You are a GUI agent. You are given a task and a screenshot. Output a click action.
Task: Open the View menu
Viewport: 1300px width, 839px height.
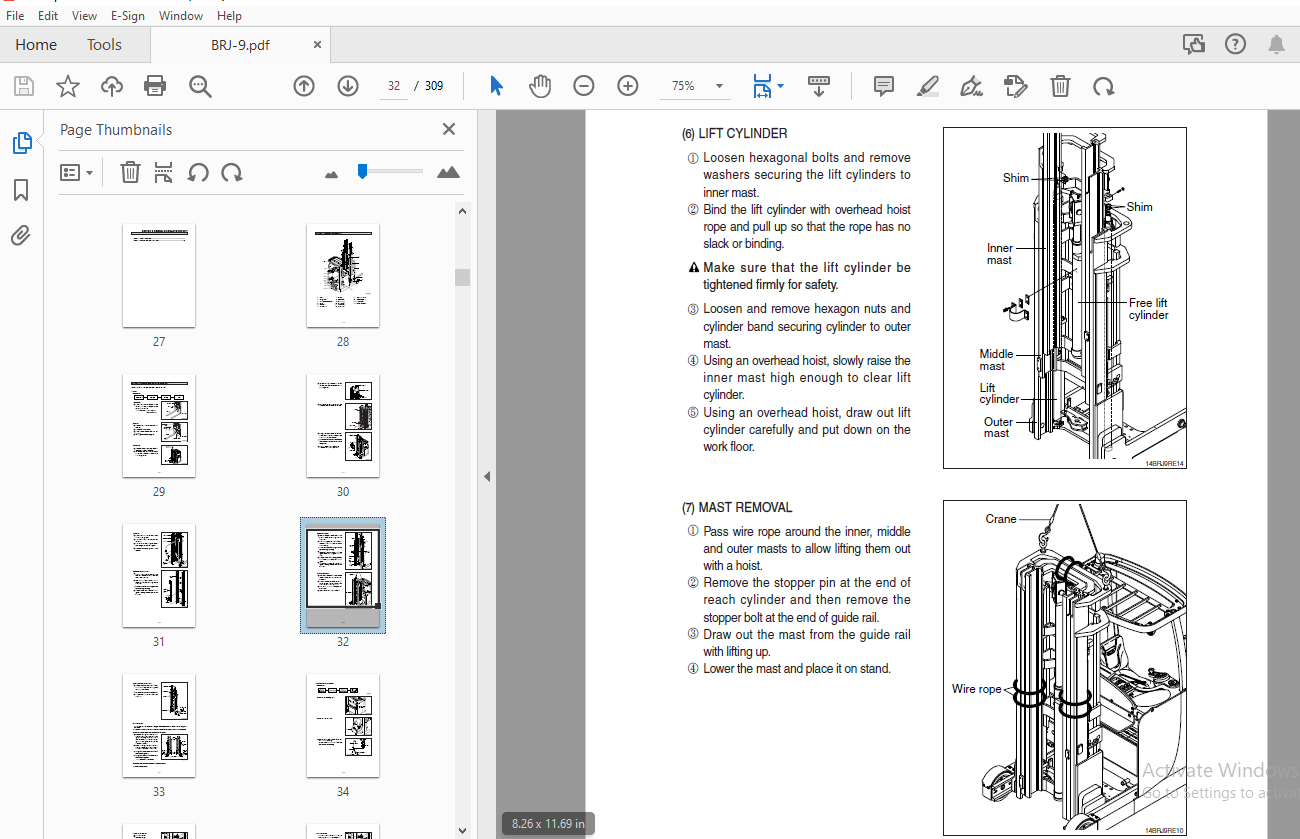coord(85,15)
